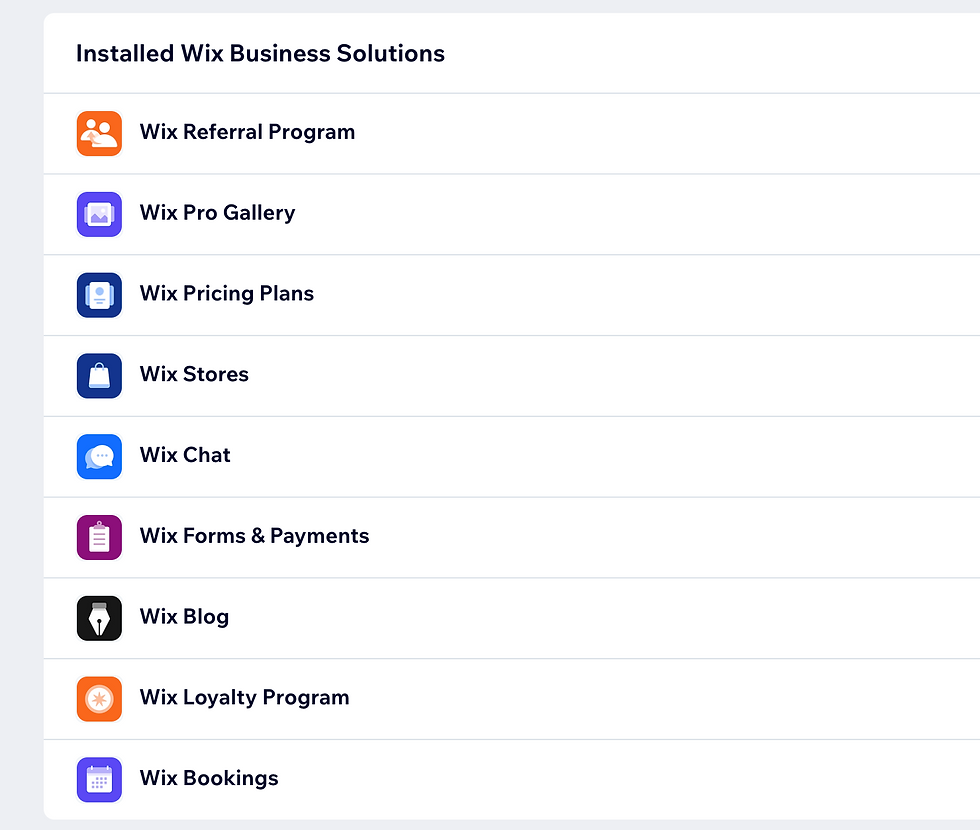Open the Wix Bookings label
The width and height of the screenshot is (980, 830).
[209, 778]
